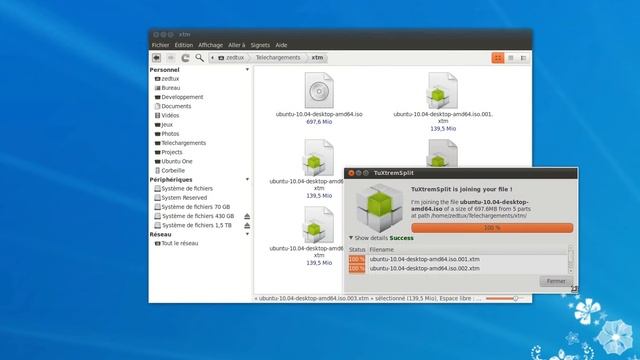640x360 pixels.
Task: Select row ubuntu-10.04-desktop-amd64.iso.002.xtm in details list
Action: tap(458, 269)
